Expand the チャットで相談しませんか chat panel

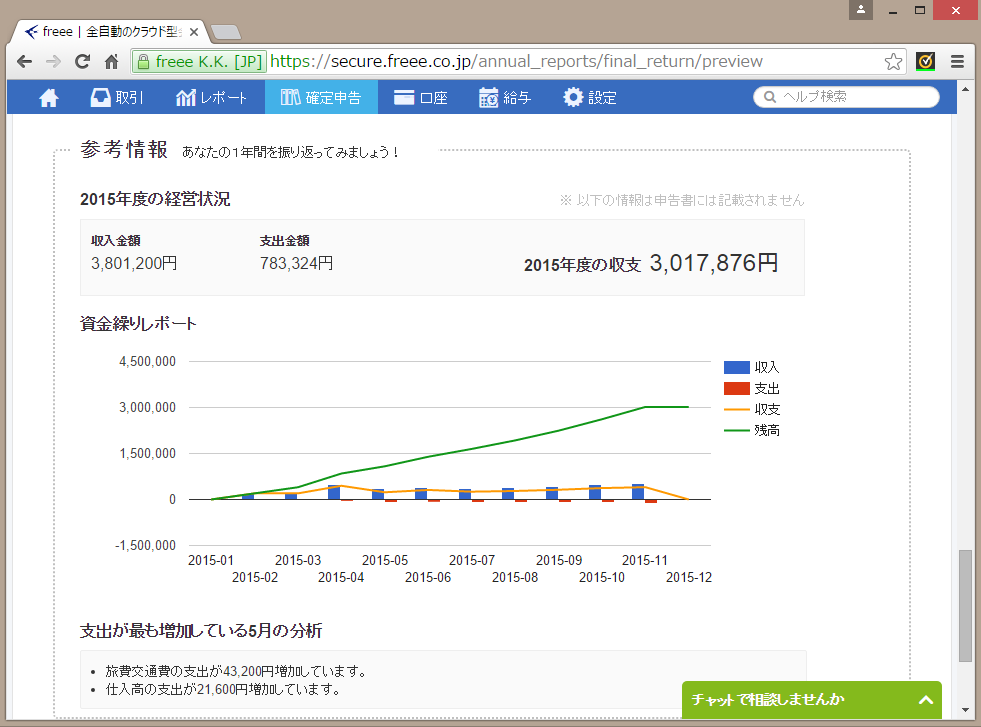coord(926,700)
